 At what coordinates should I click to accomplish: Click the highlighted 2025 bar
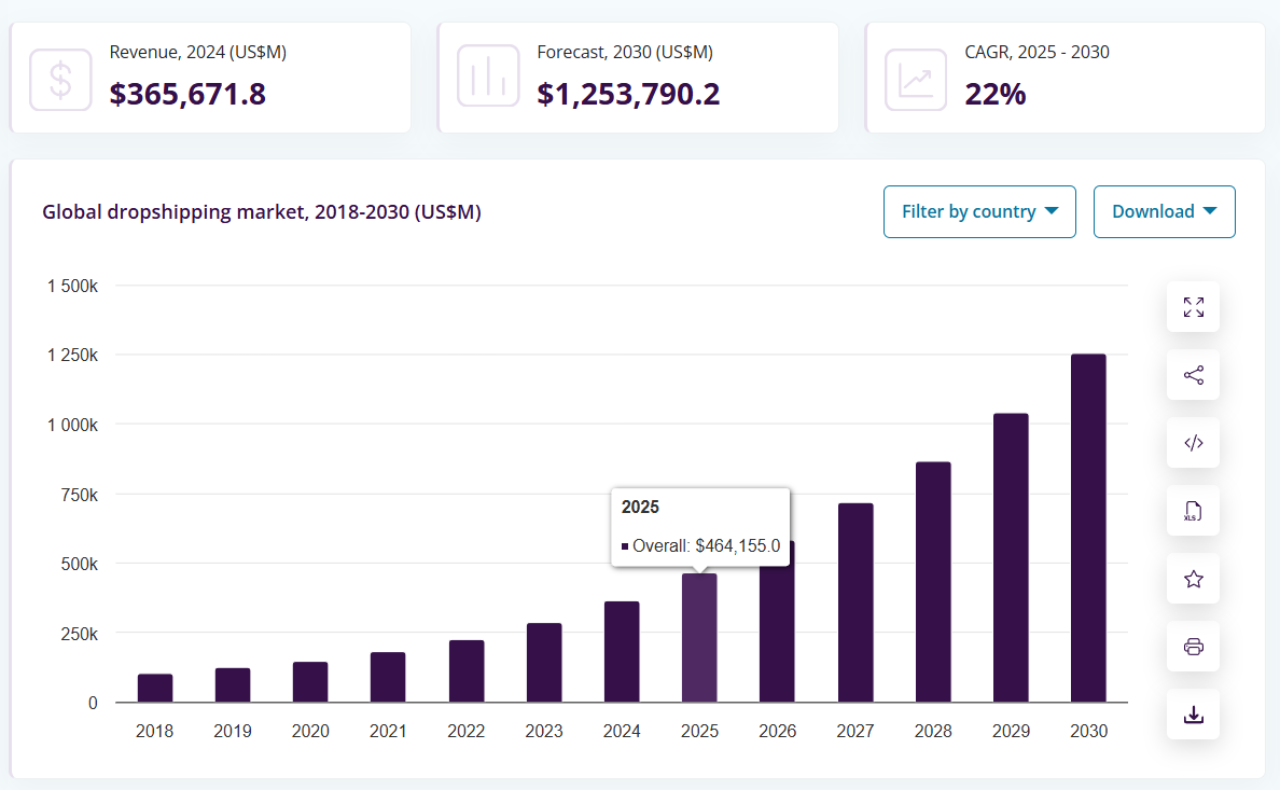700,638
